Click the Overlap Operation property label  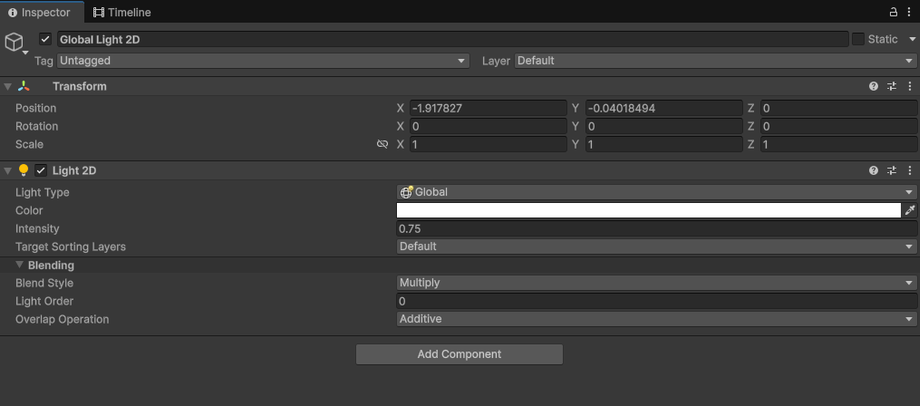(x=62, y=319)
